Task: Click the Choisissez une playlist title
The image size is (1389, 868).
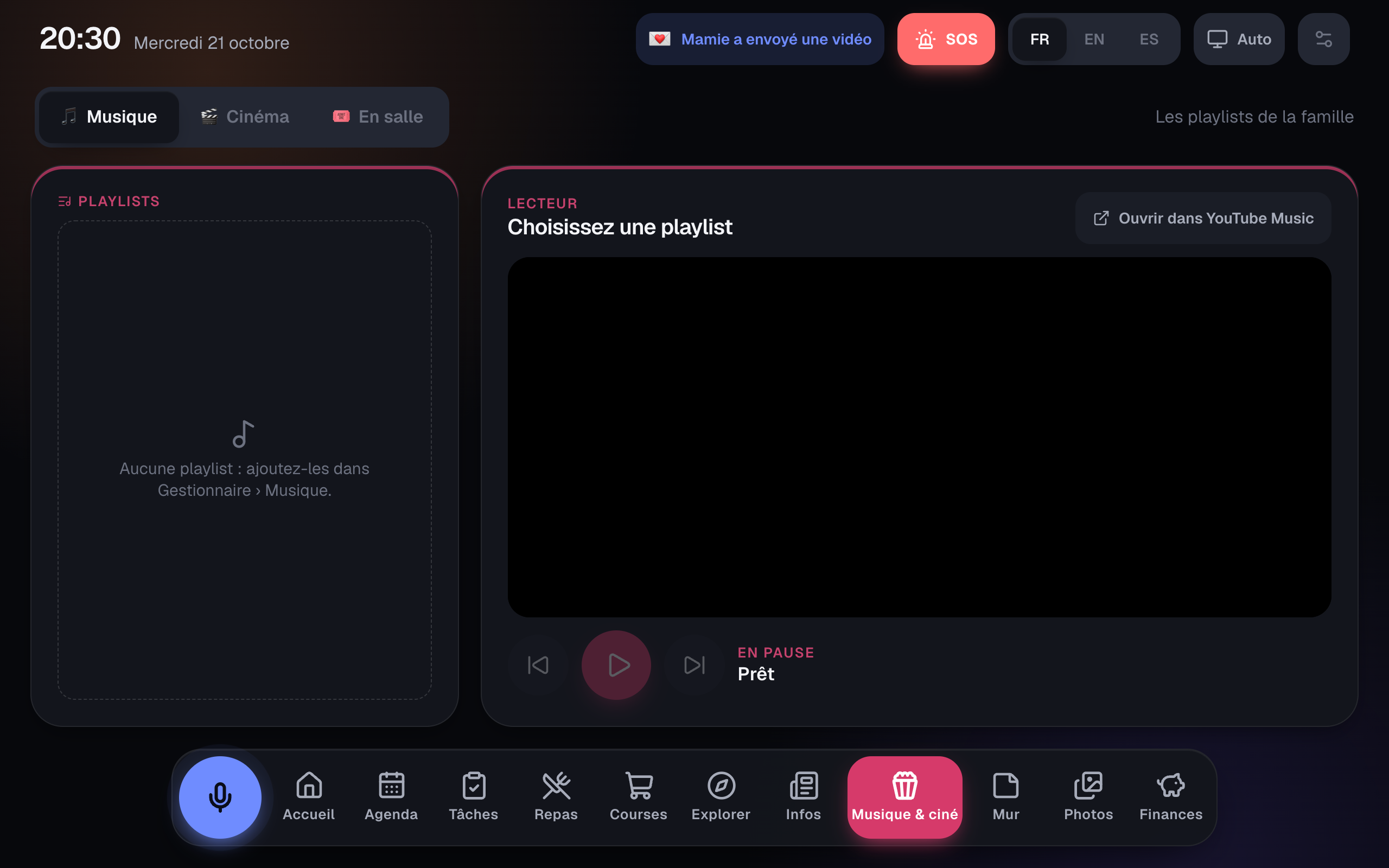Action: (x=620, y=227)
